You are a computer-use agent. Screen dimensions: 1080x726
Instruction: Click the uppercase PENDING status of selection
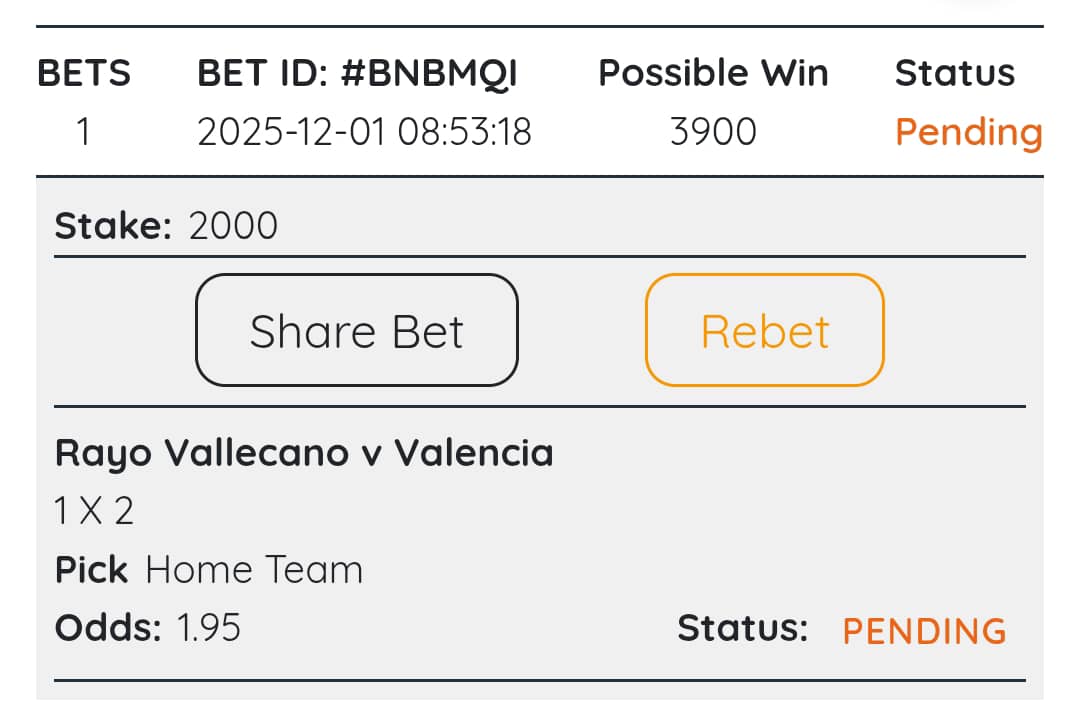click(x=924, y=631)
